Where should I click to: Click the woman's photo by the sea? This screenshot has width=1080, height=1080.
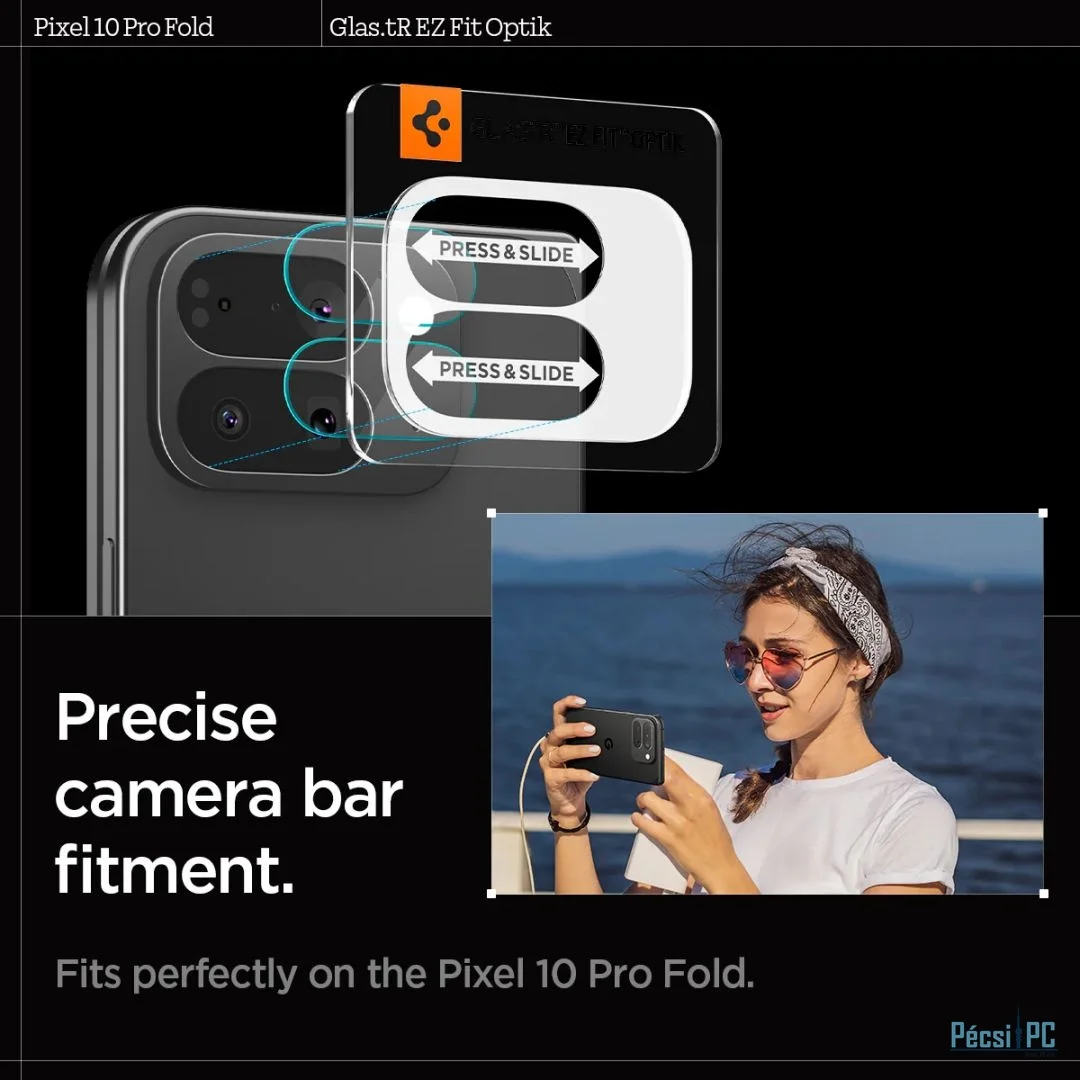(767, 703)
